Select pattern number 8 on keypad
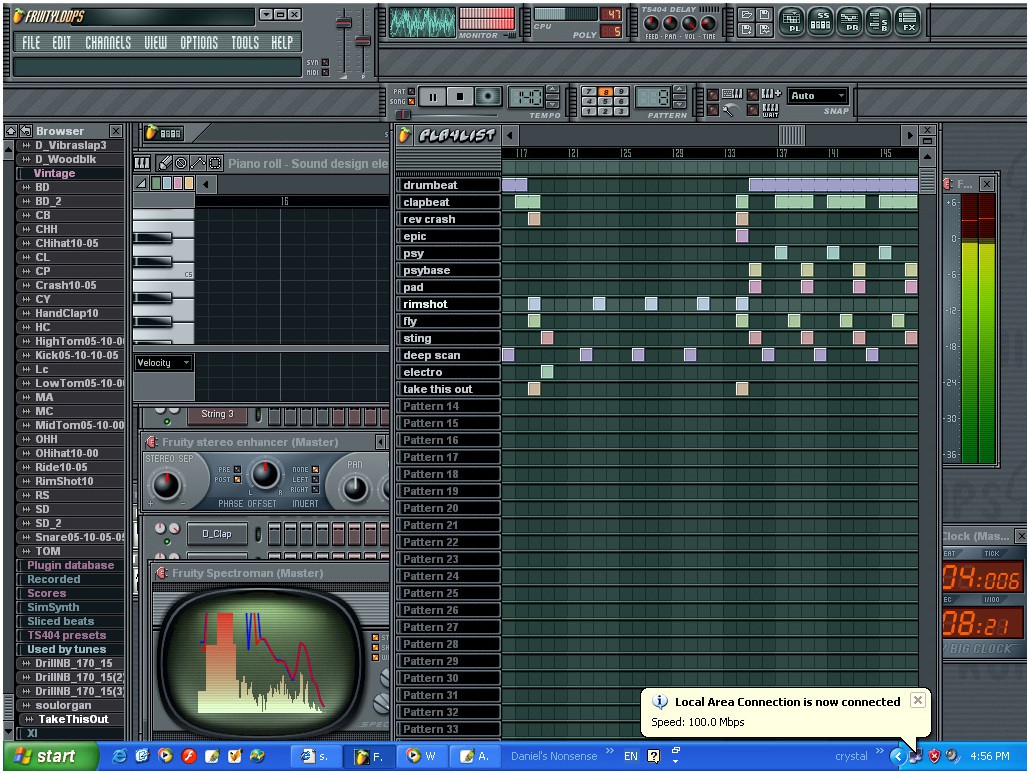This screenshot has width=1030, height=774. pyautogui.click(x=605, y=92)
